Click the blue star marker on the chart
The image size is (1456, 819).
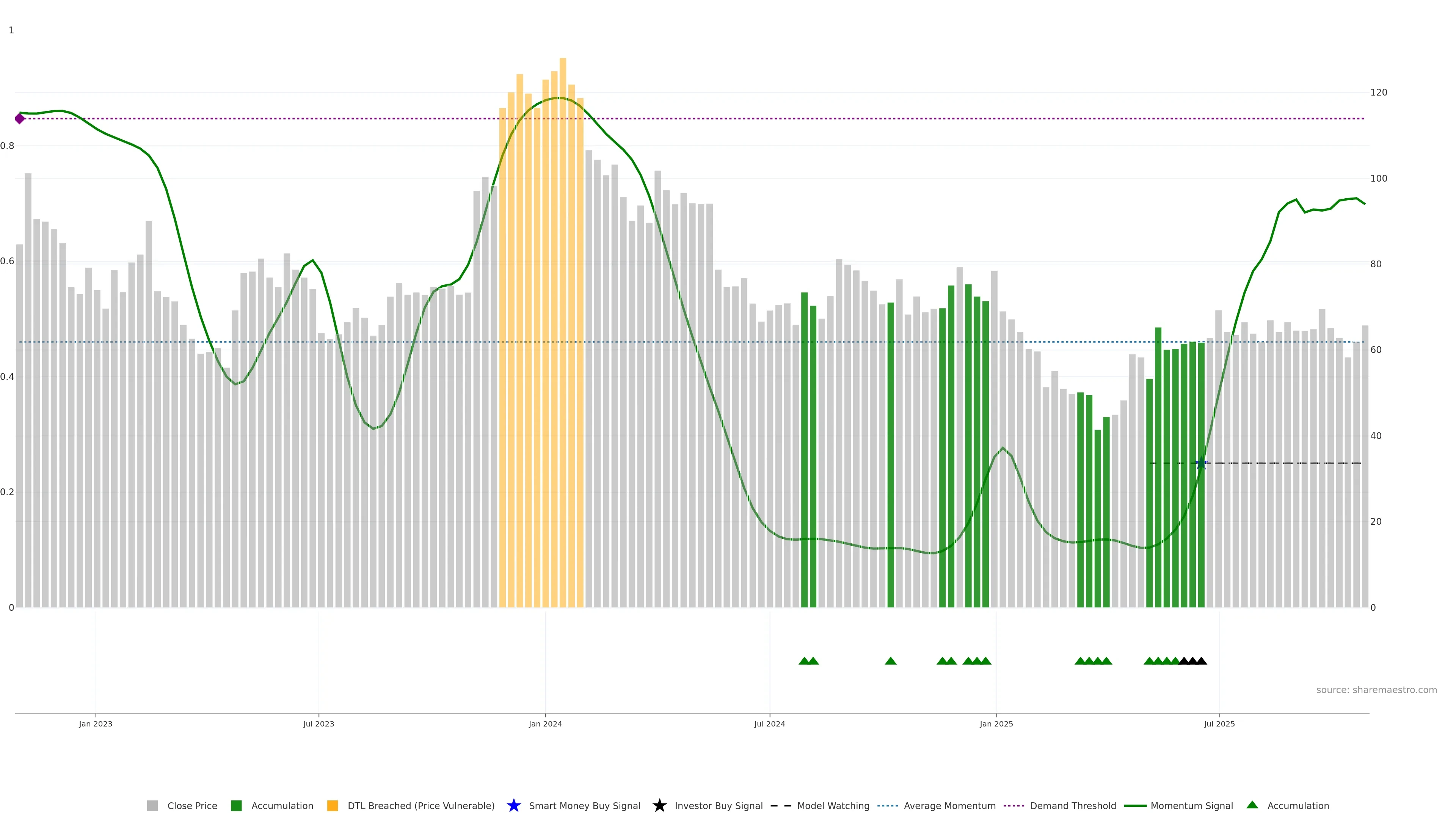click(x=1201, y=463)
